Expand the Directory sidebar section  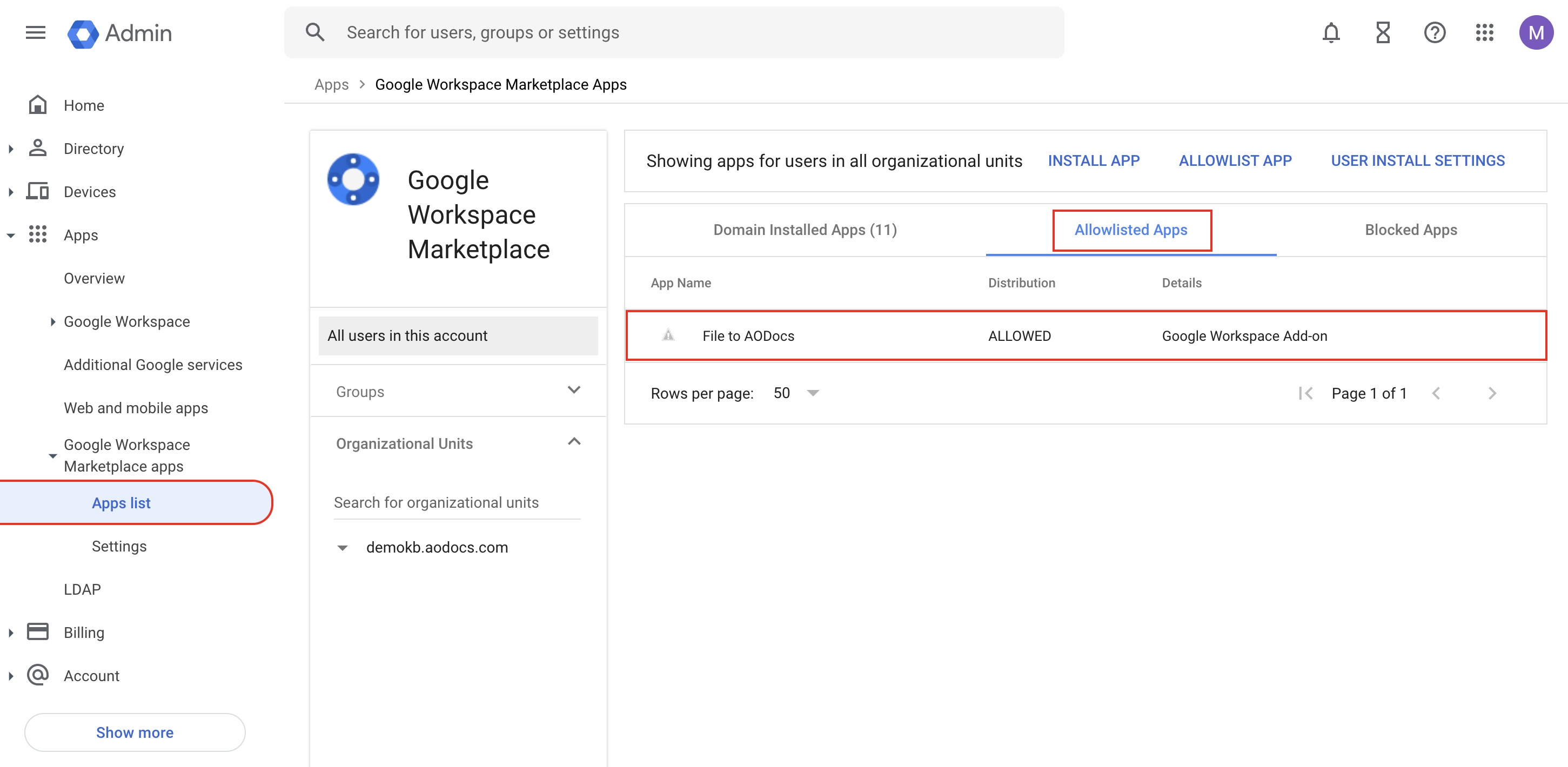click(x=10, y=148)
